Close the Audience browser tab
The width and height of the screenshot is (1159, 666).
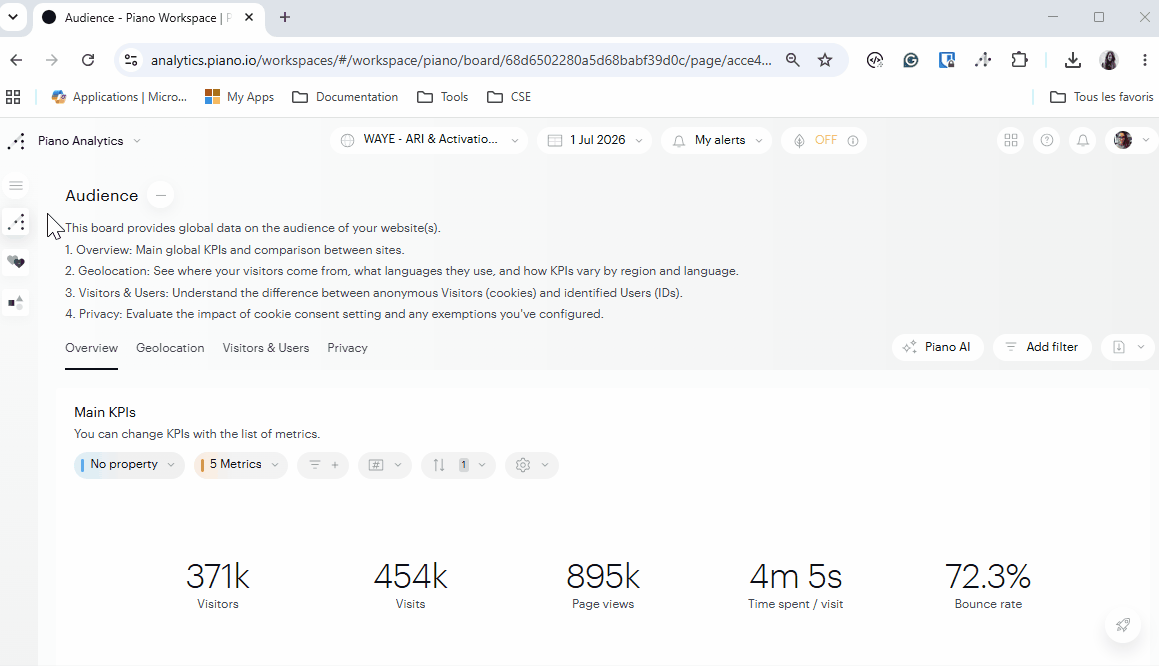(249, 18)
